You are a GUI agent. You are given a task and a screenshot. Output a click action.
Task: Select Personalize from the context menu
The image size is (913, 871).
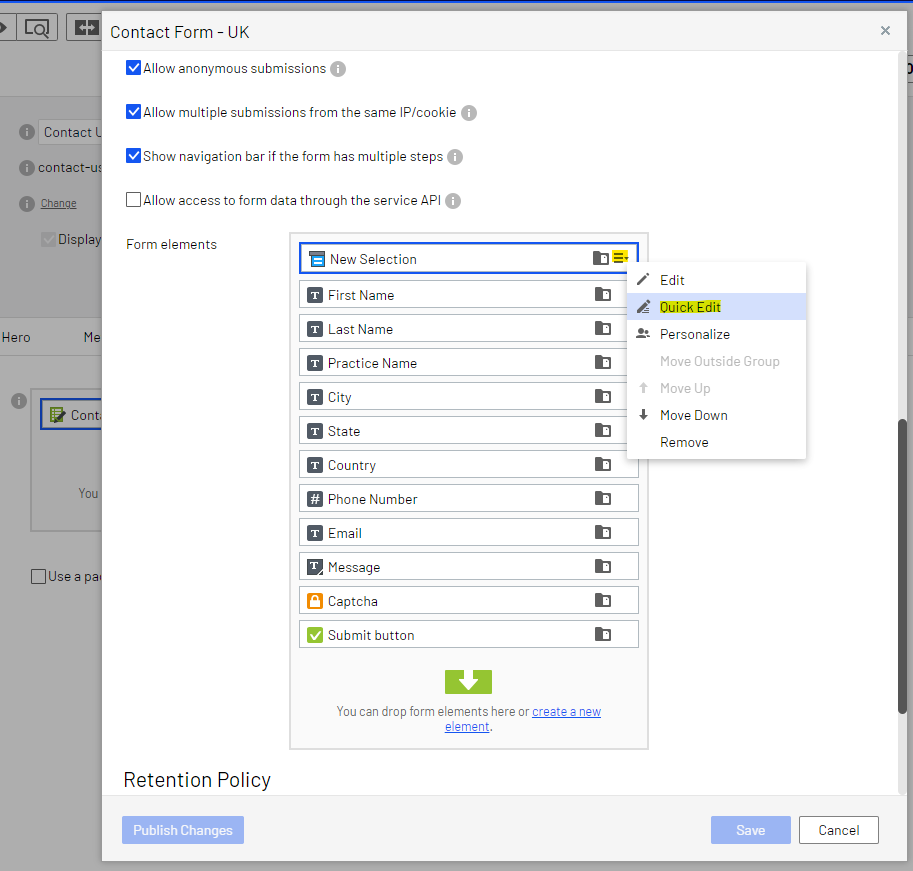coord(697,333)
